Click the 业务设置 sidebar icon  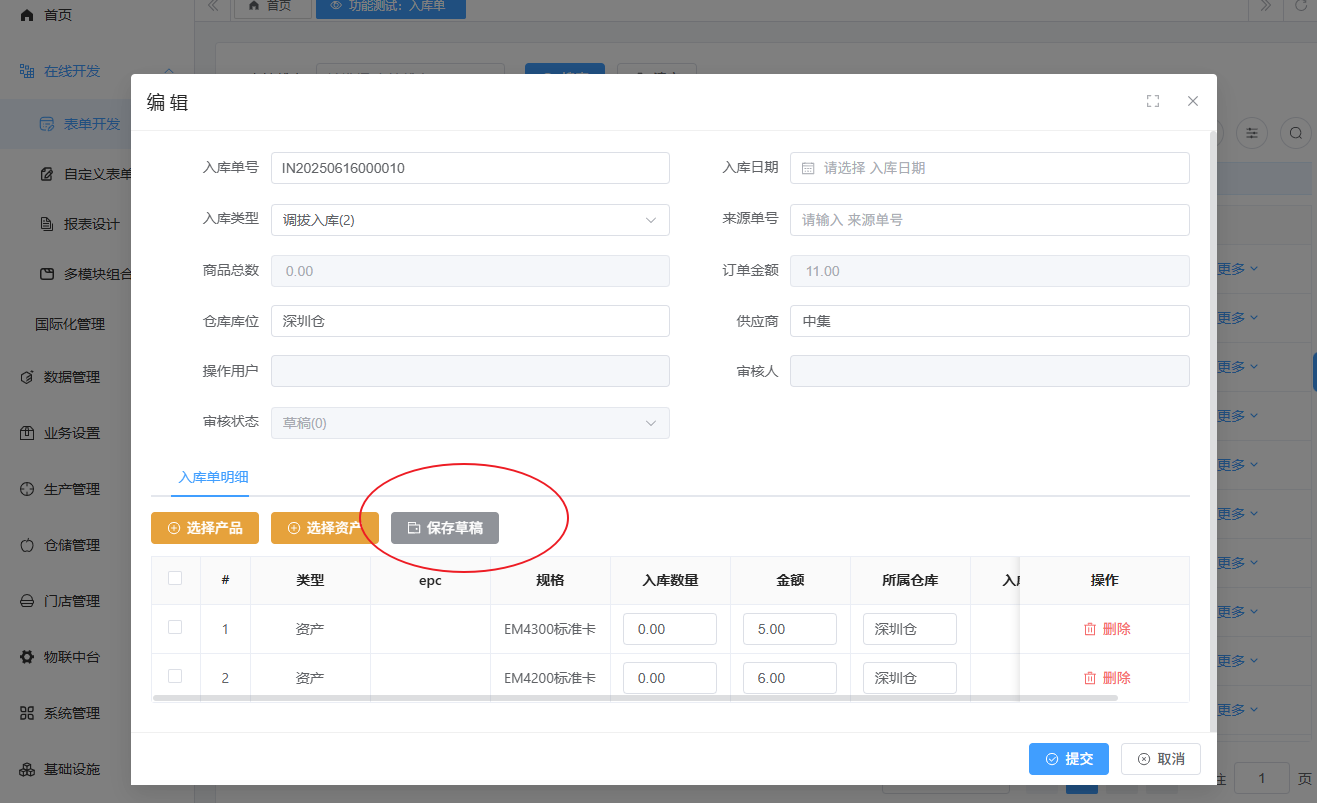27,433
